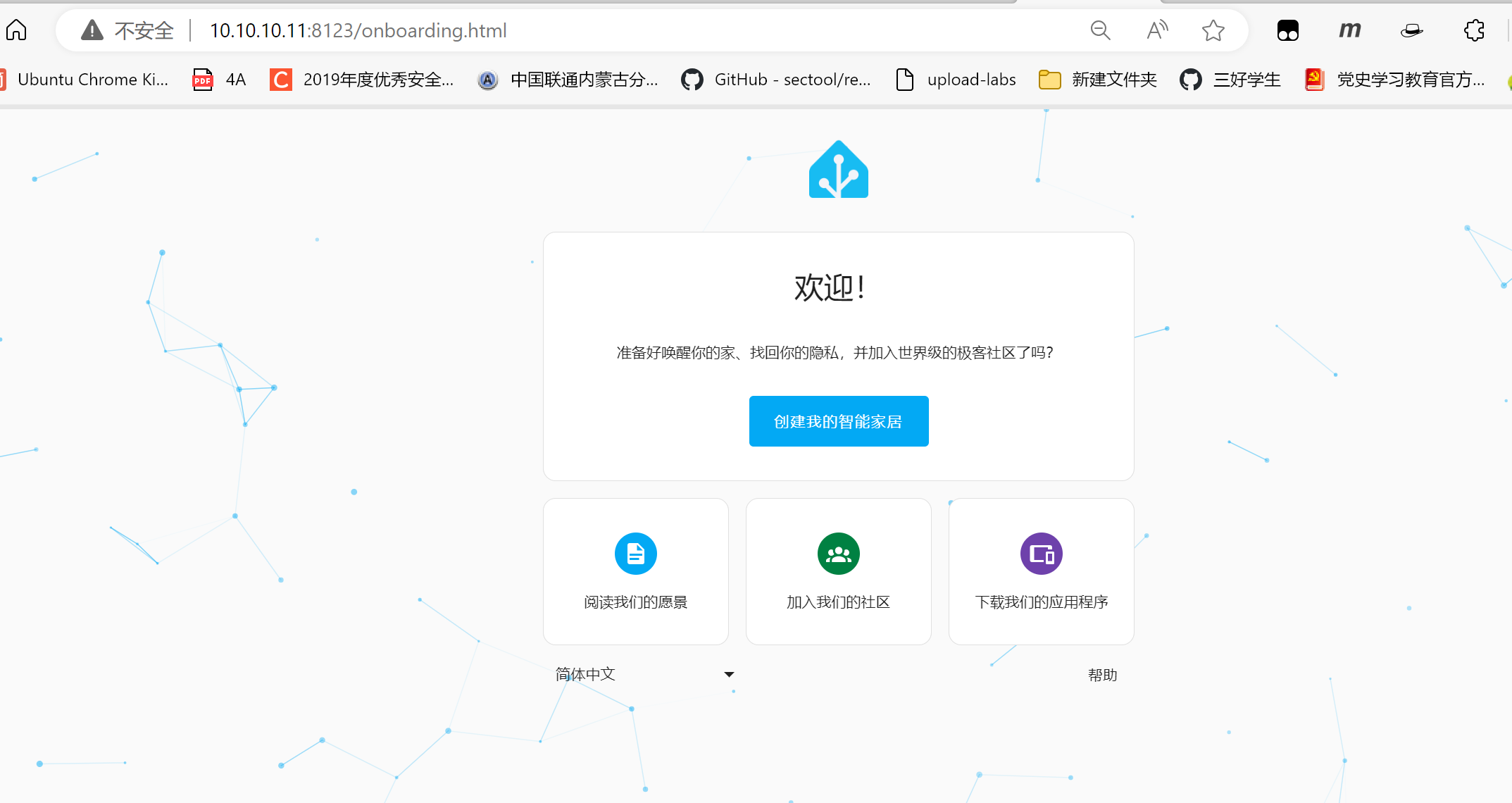Click the 不安全 security label
This screenshot has height=803, width=1512.
144,30
